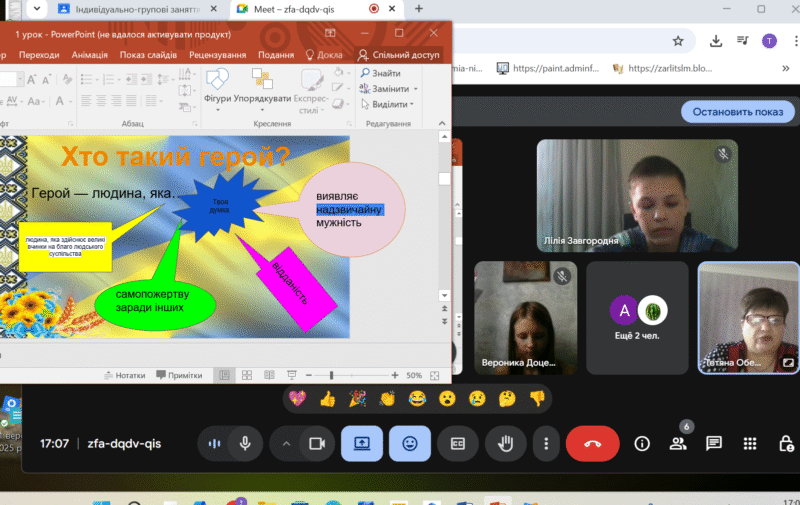Send the thumbs up reaction
The height and width of the screenshot is (505, 800).
[326, 399]
